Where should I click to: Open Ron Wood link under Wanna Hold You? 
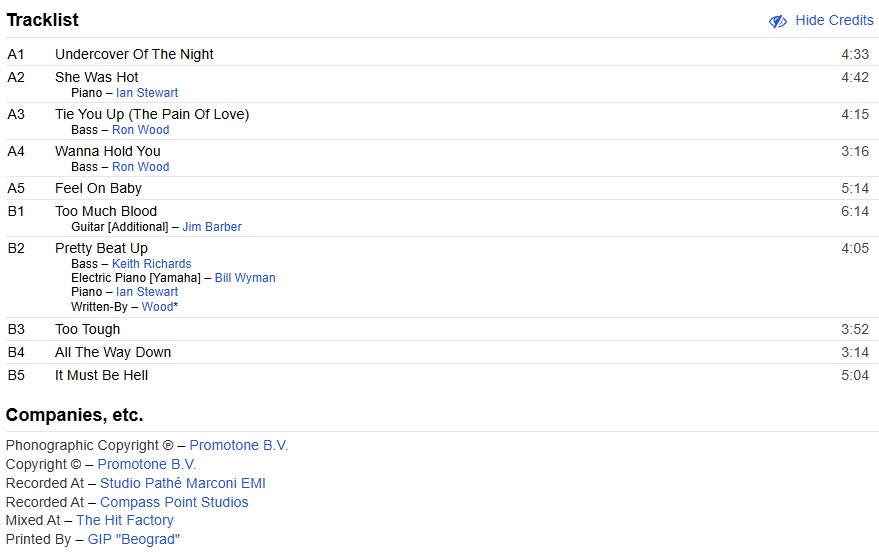tap(141, 167)
